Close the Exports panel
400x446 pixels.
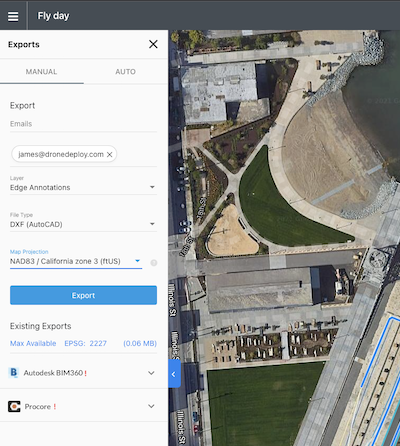[153, 44]
